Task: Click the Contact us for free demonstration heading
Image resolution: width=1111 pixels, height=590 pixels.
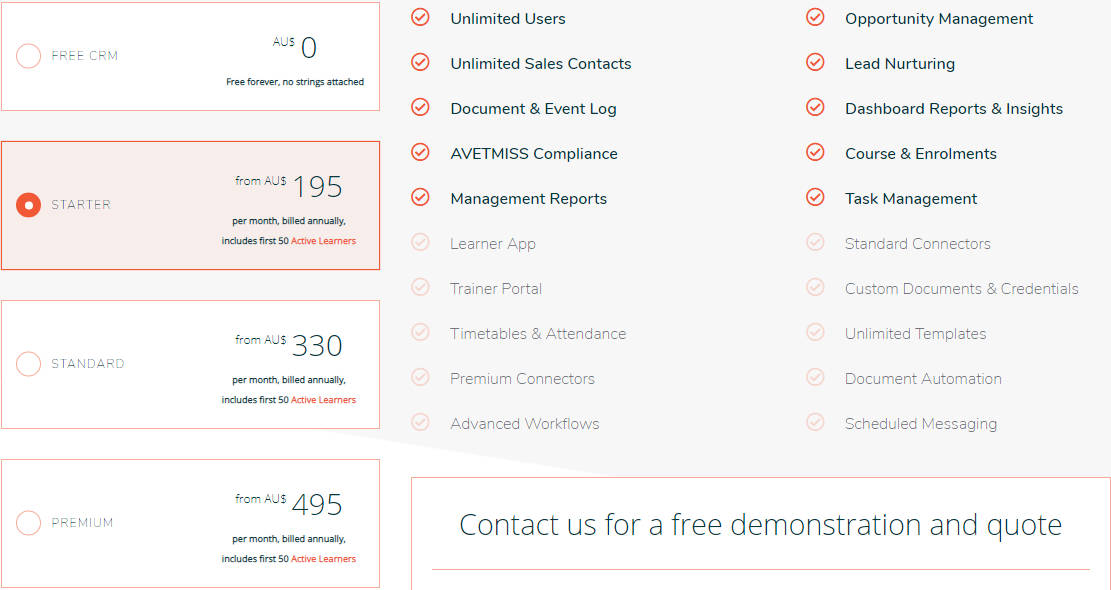Action: coord(760,524)
